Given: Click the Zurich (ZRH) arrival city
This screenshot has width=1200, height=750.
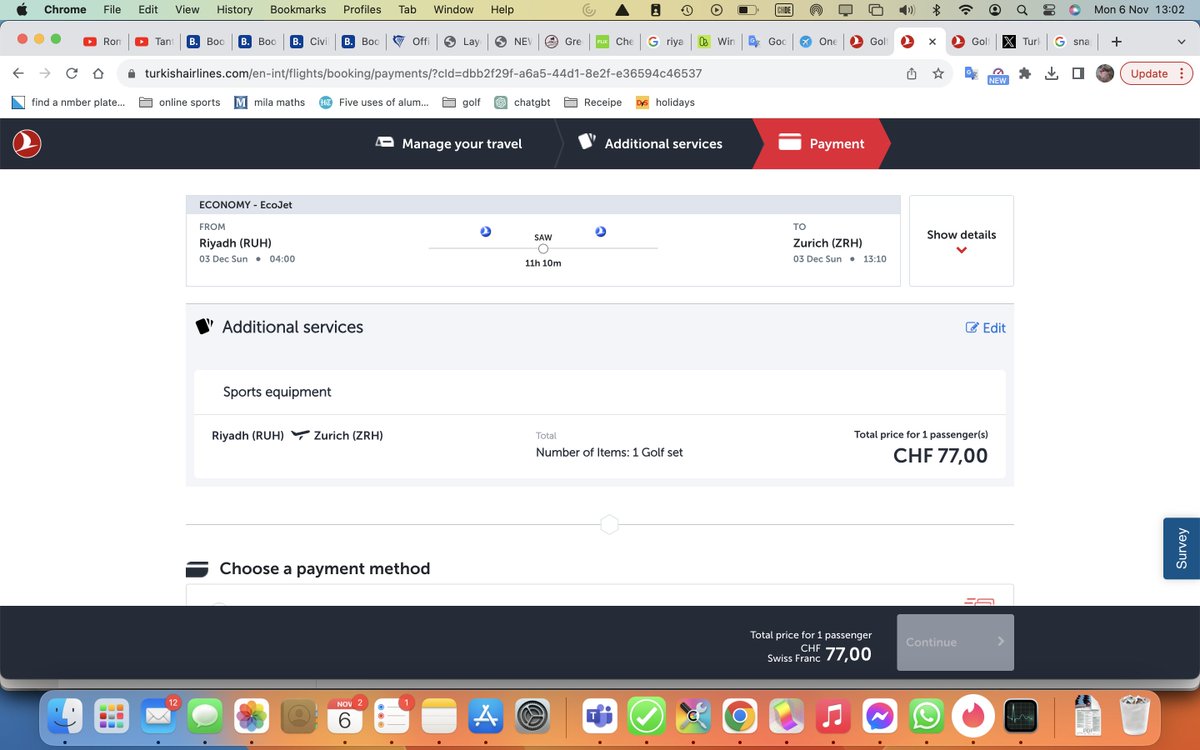Looking at the screenshot, I should pyautogui.click(x=828, y=243).
